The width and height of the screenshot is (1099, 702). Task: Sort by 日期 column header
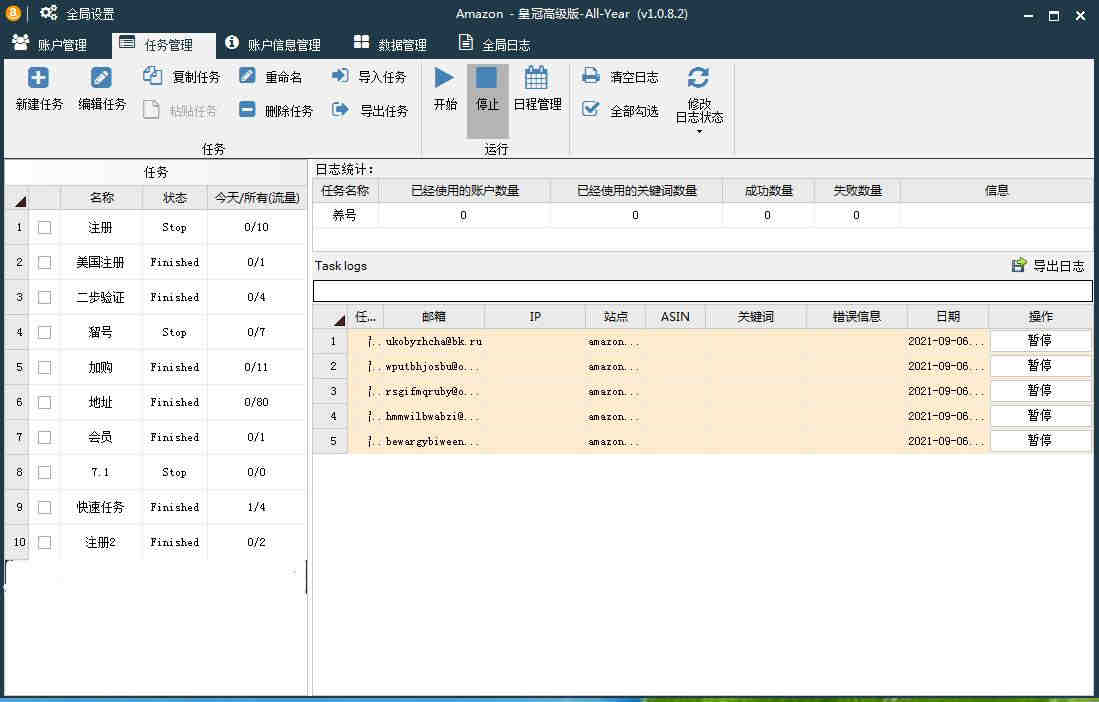pos(948,317)
